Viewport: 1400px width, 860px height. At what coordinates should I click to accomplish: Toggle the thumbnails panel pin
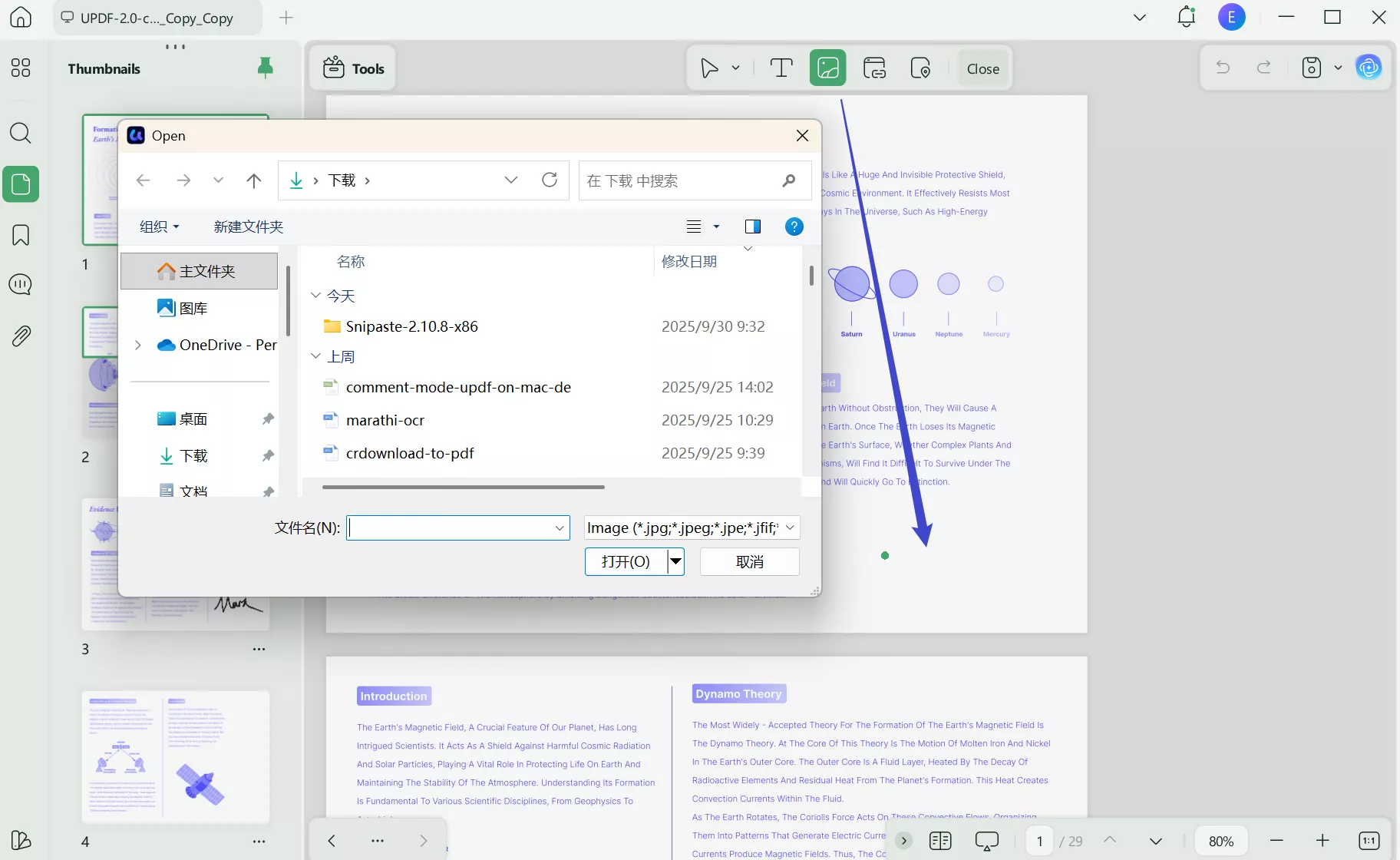coord(265,68)
